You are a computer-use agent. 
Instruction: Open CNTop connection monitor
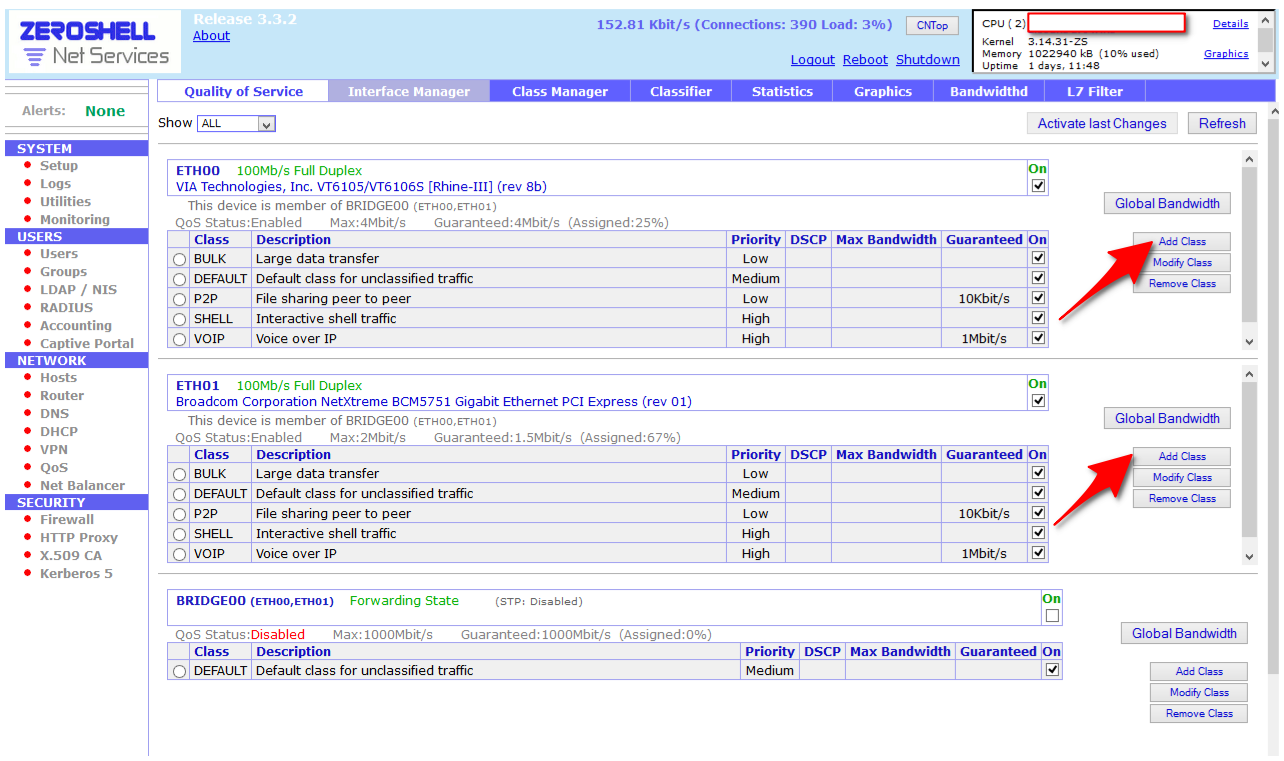click(x=932, y=25)
